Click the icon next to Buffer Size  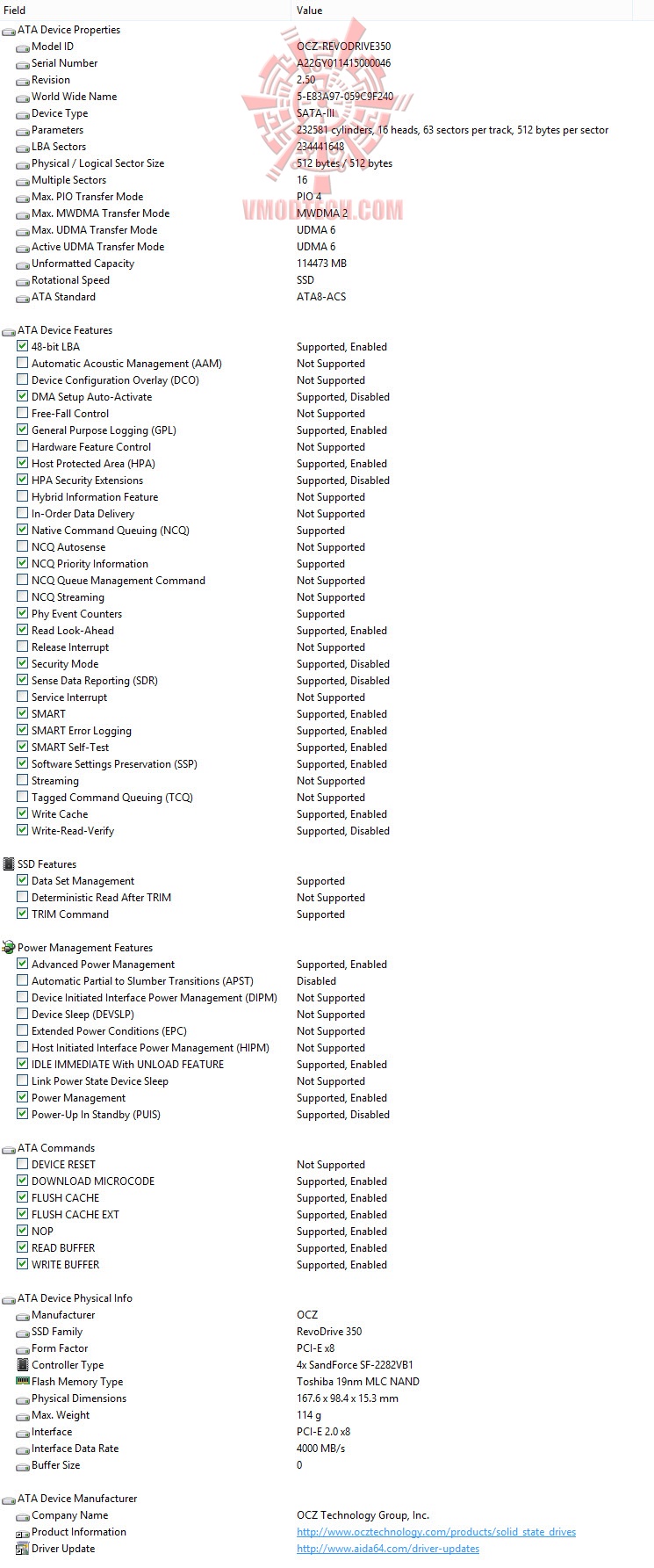(x=23, y=1465)
